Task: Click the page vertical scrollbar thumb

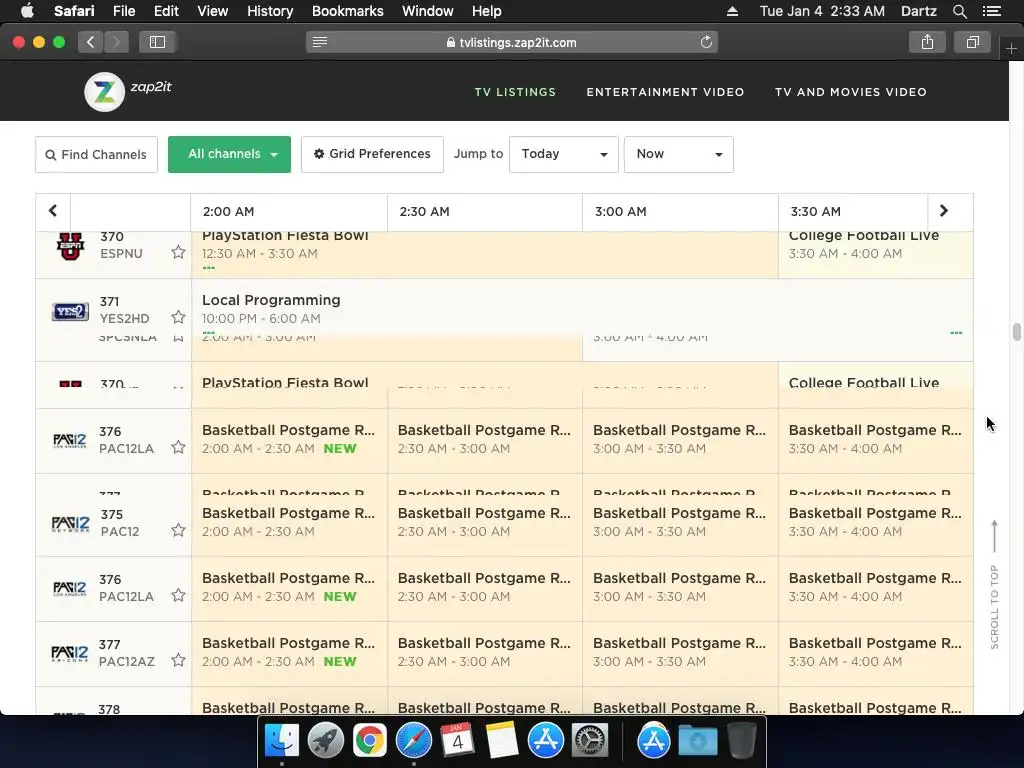Action: 1017,332
